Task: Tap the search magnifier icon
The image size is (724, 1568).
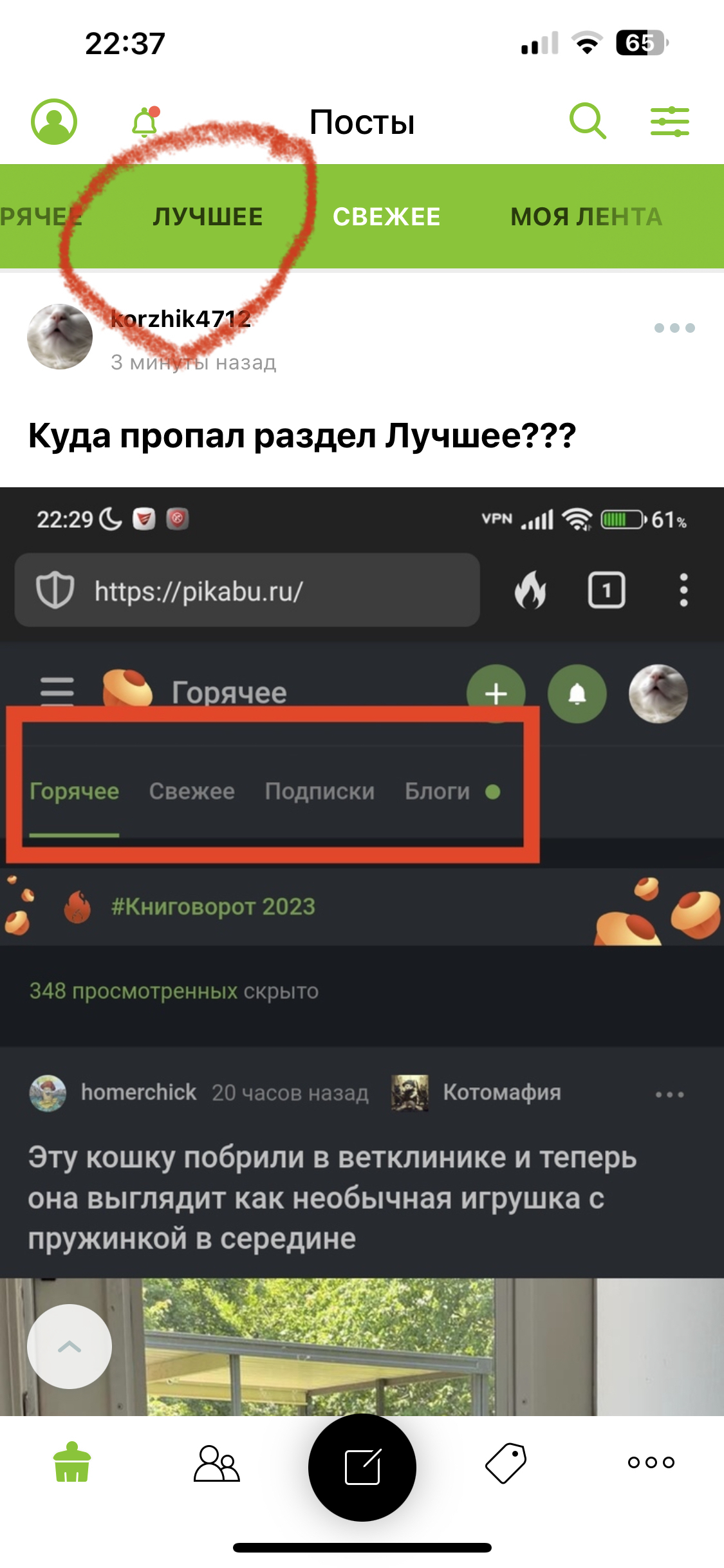Action: coord(588,121)
